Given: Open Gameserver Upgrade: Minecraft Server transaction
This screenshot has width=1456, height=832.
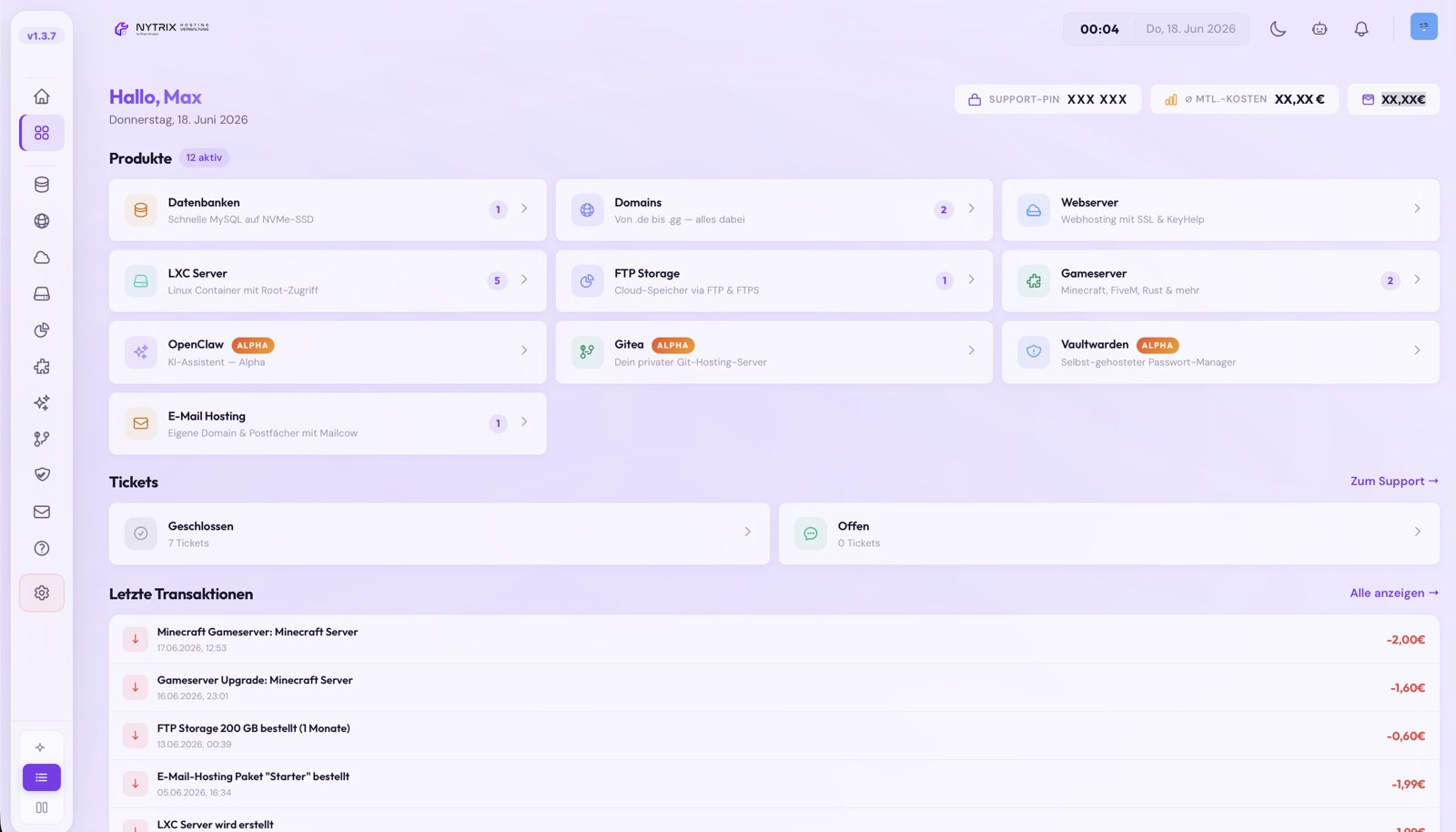Looking at the screenshot, I should [x=773, y=687].
